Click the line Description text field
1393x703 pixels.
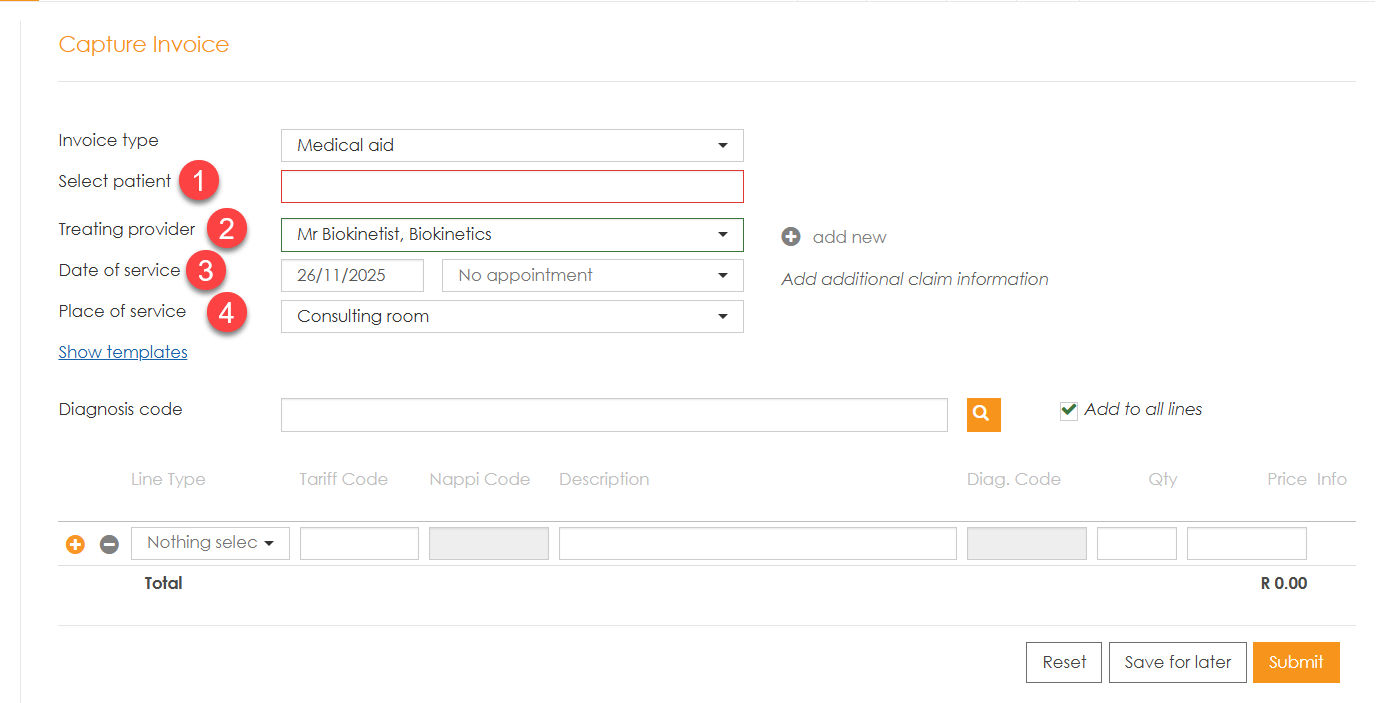pyautogui.click(x=757, y=543)
